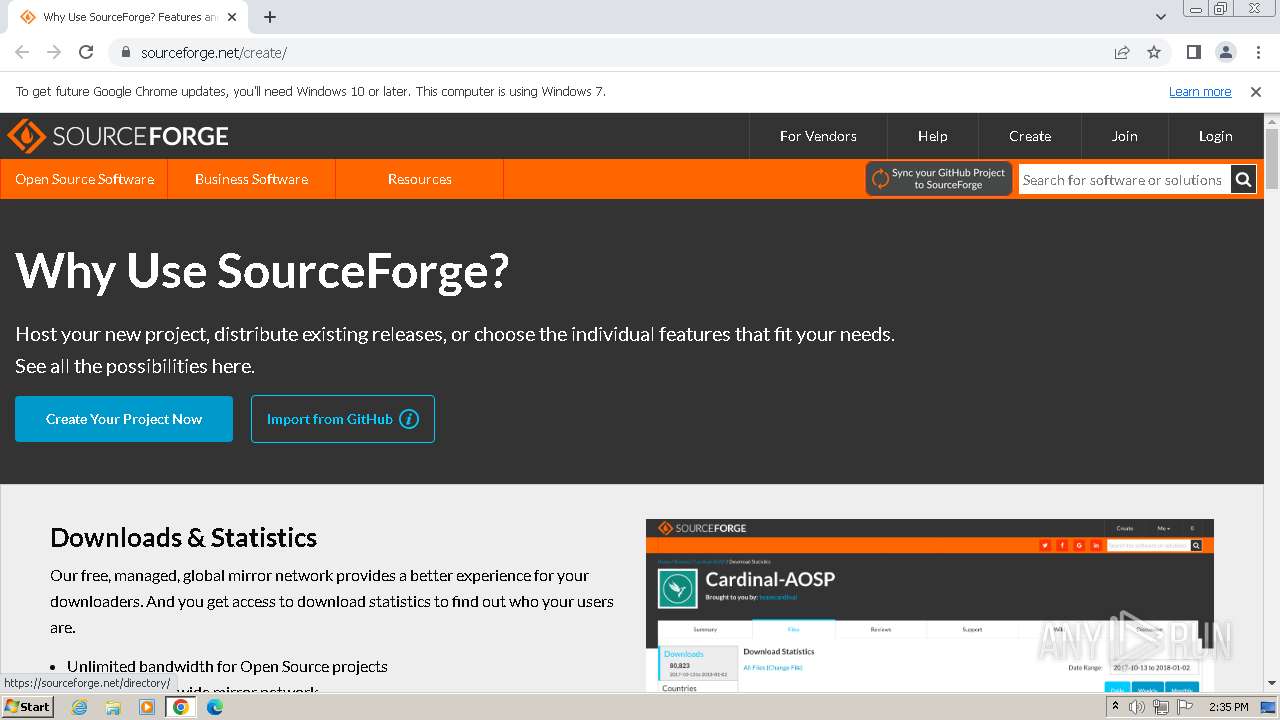
Task: Select the Why Use SourceForge browser tab
Action: 130,17
